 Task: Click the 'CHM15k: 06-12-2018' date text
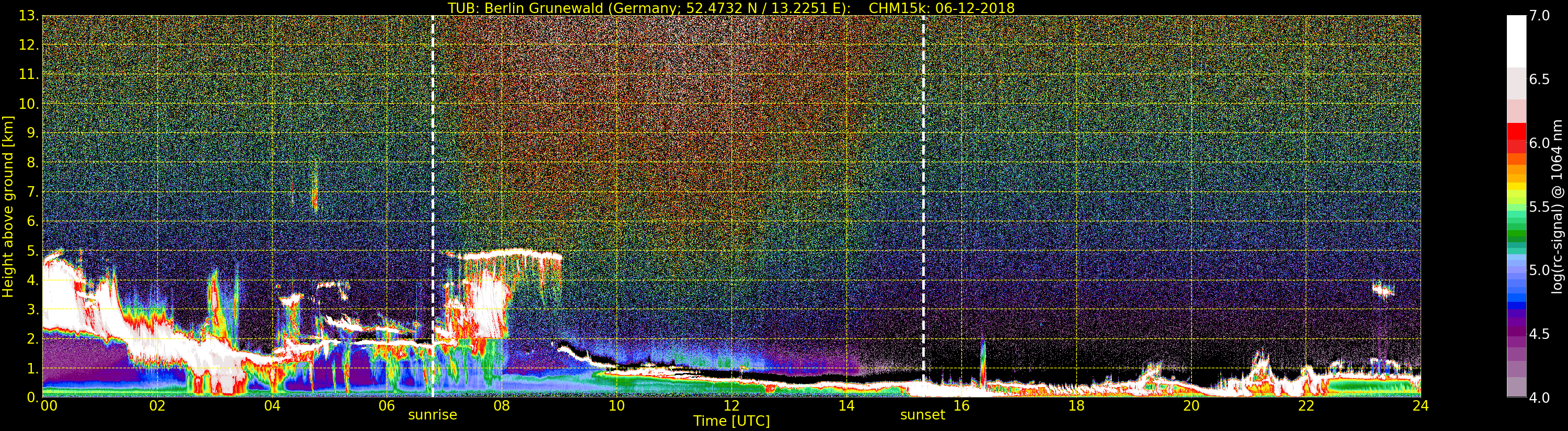(941, 8)
